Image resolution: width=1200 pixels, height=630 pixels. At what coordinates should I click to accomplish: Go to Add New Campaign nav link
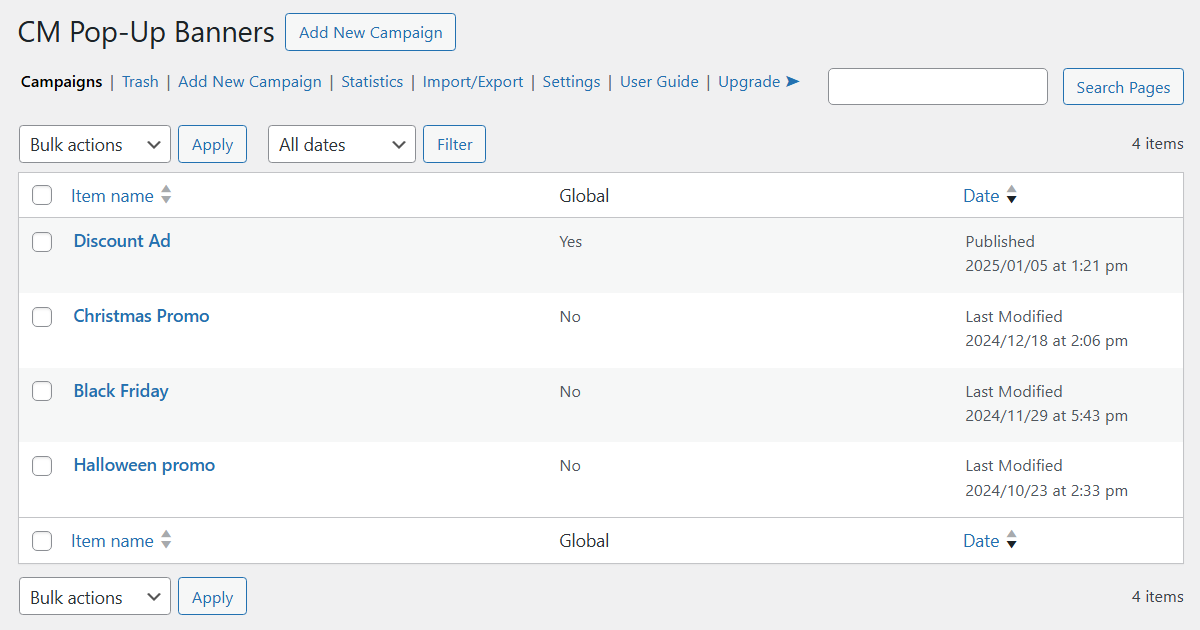[250, 82]
